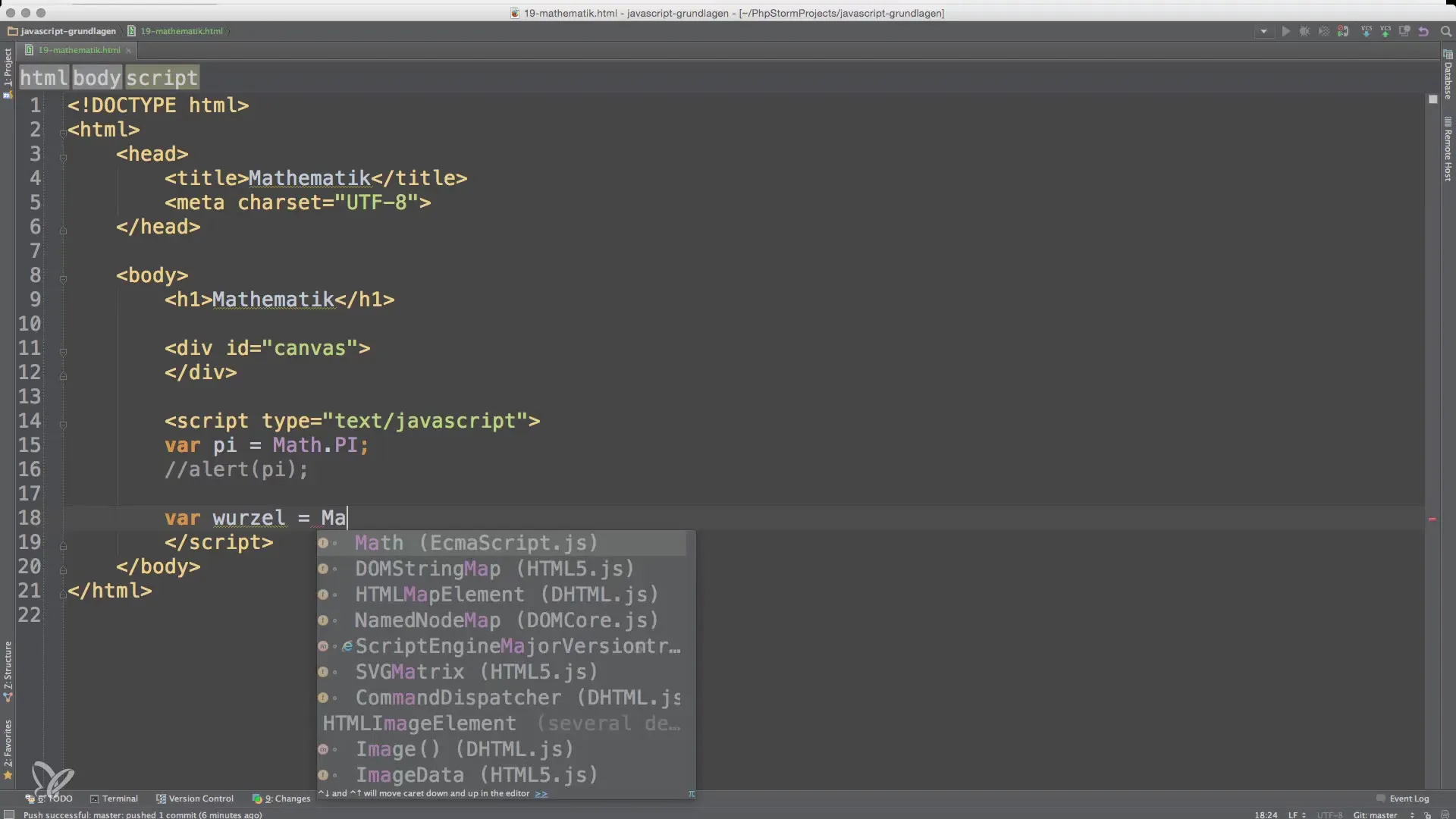Select ScriptEngineMajorVersion completion entry
This screenshot has width=1456, height=819.
coord(501,646)
